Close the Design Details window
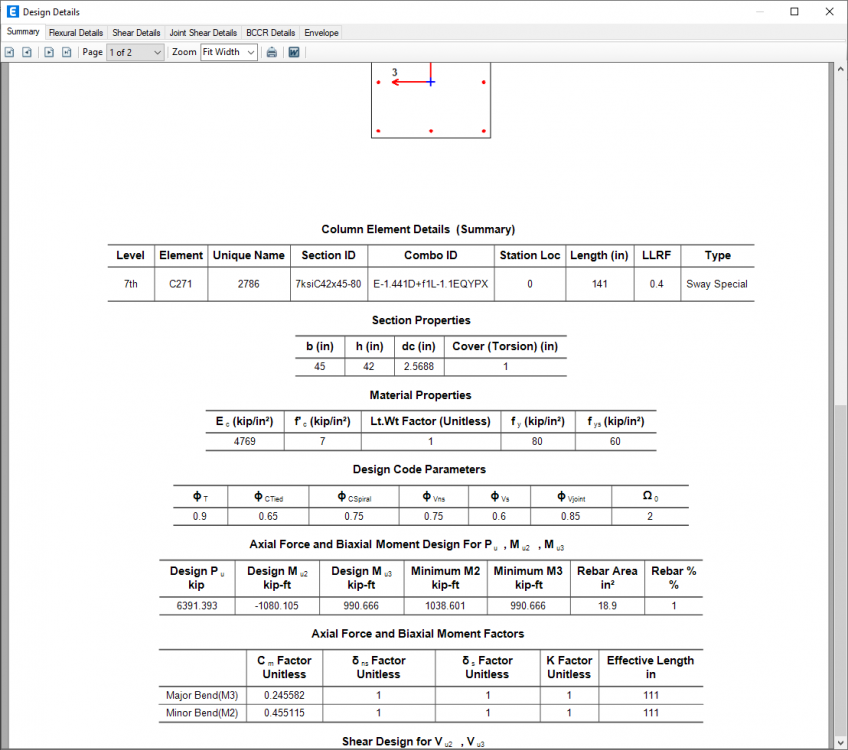Viewport: 848px width, 750px height. [830, 11]
